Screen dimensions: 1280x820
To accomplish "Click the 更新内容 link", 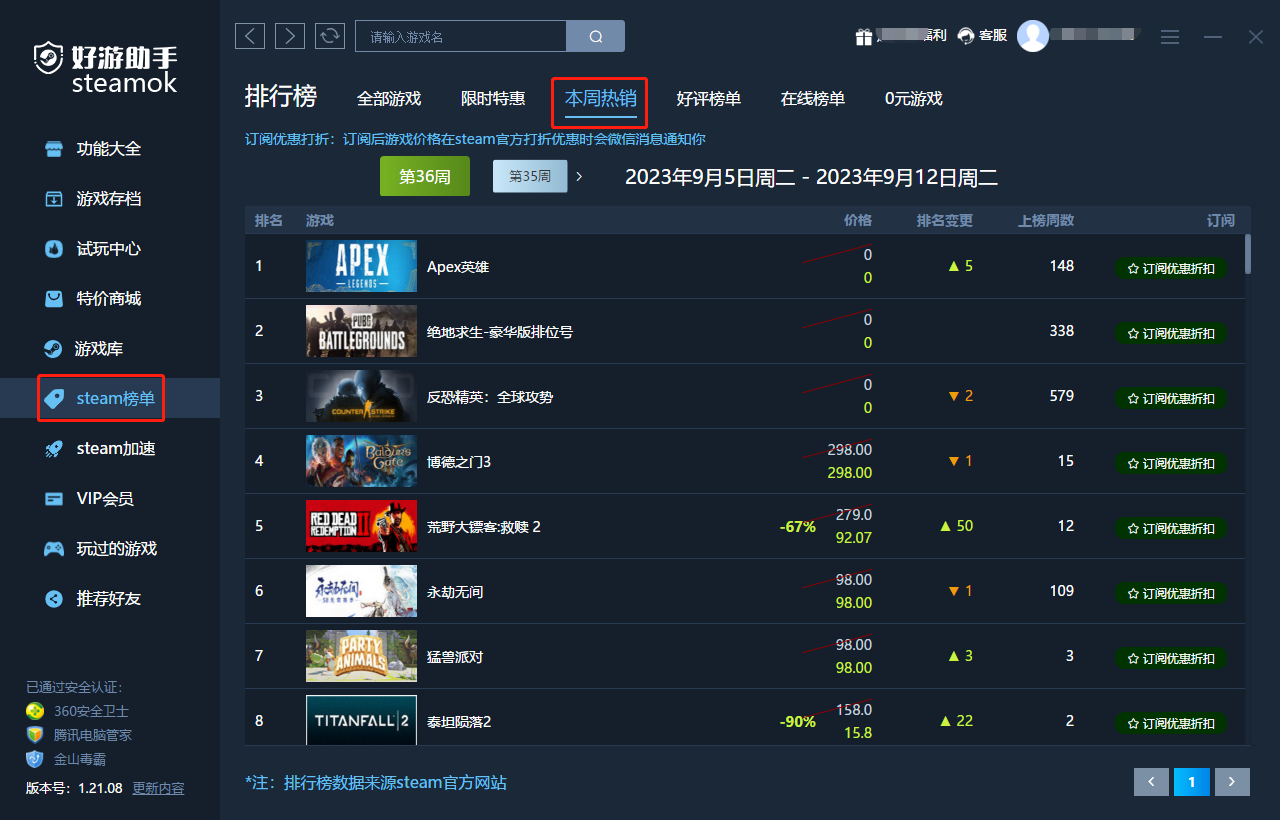I will coord(158,788).
